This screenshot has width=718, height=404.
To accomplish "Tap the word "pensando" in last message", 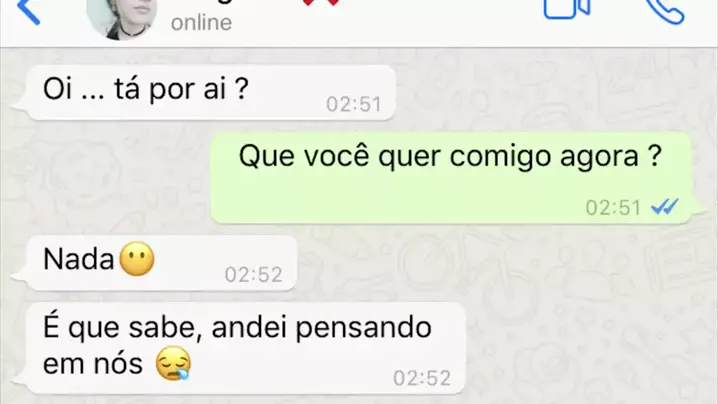I will pyautogui.click(x=363, y=329).
